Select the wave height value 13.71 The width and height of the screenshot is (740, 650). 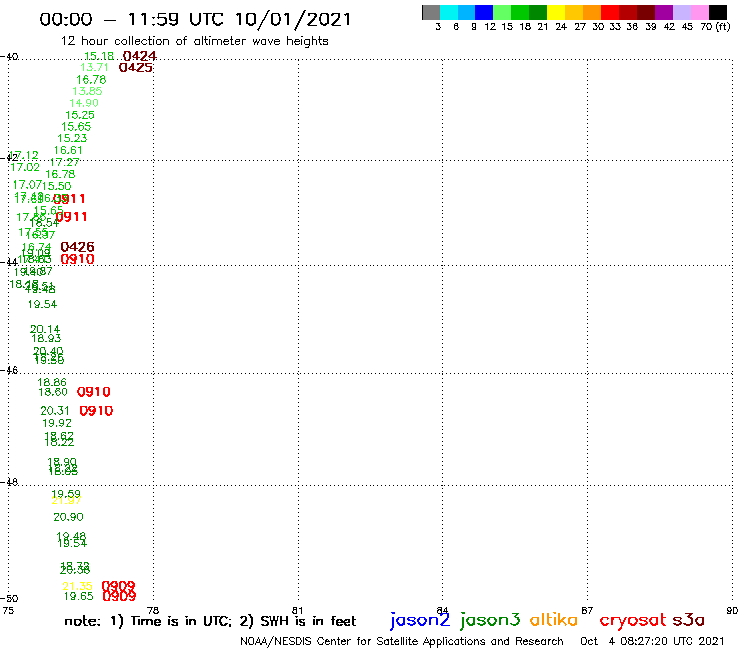[x=94, y=68]
